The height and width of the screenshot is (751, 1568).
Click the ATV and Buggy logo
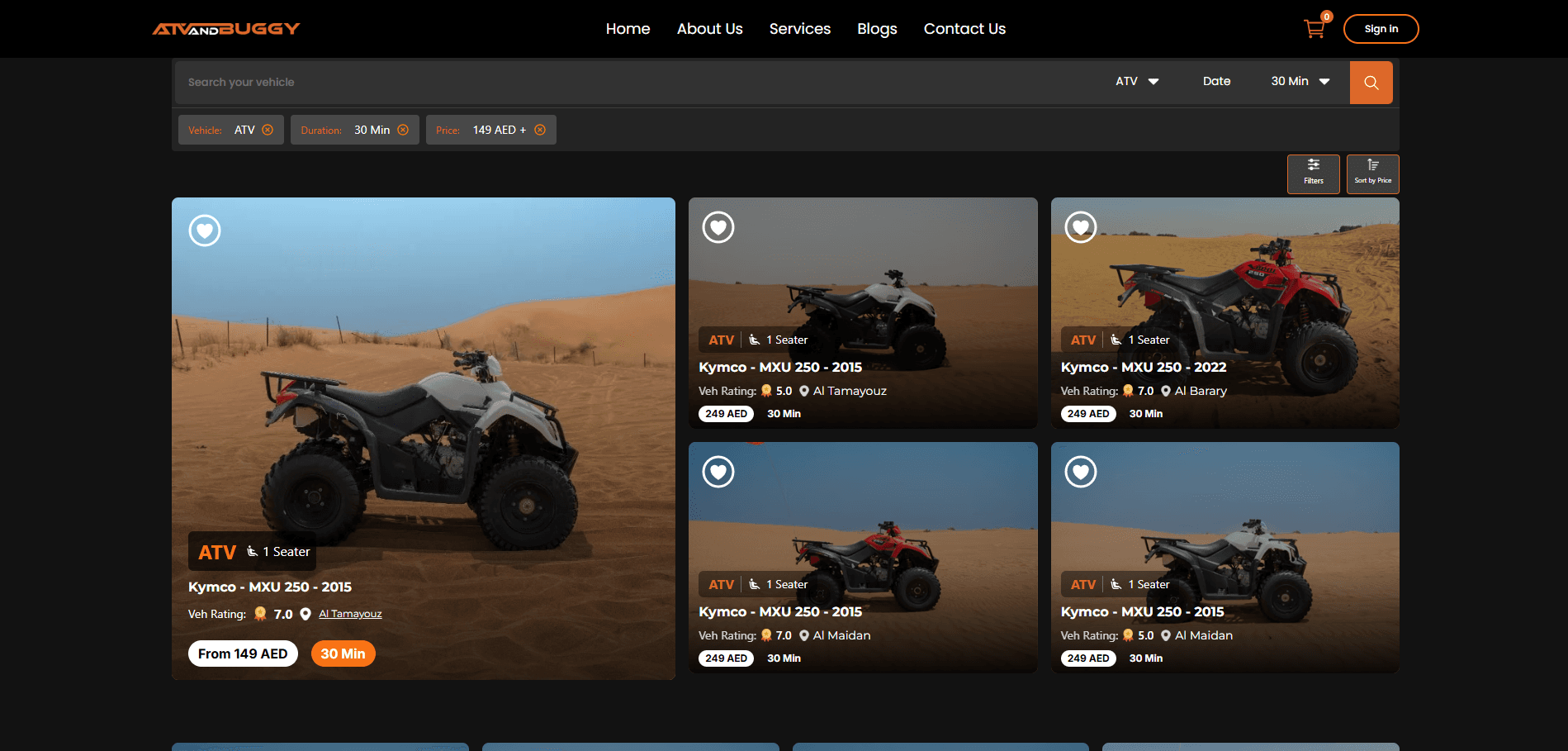click(x=225, y=29)
